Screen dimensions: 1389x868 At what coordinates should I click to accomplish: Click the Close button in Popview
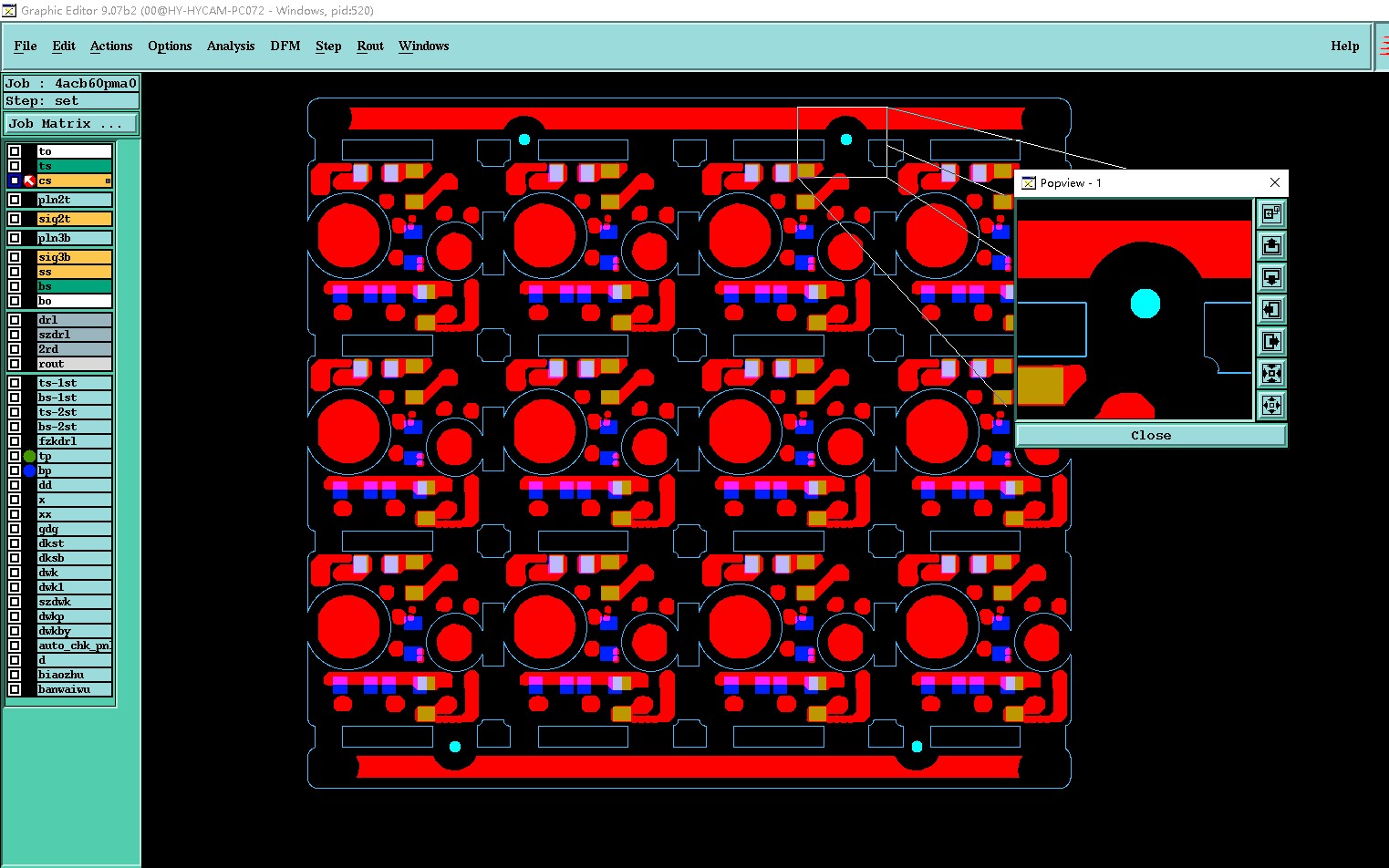(1151, 436)
